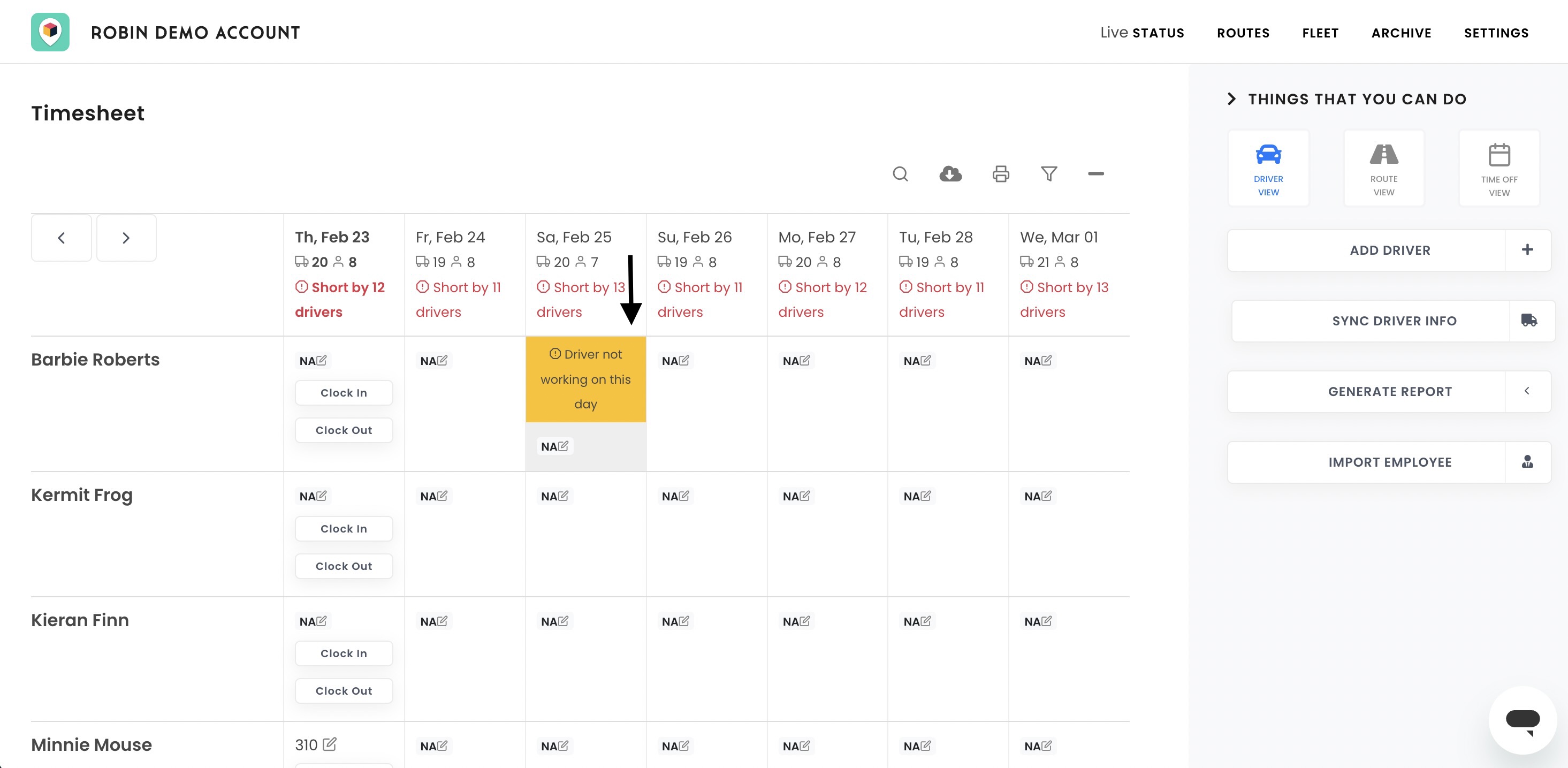The height and width of the screenshot is (768, 1568).
Task: Click Short by 13 drivers under Mar 01
Action: pyautogui.click(x=1064, y=299)
